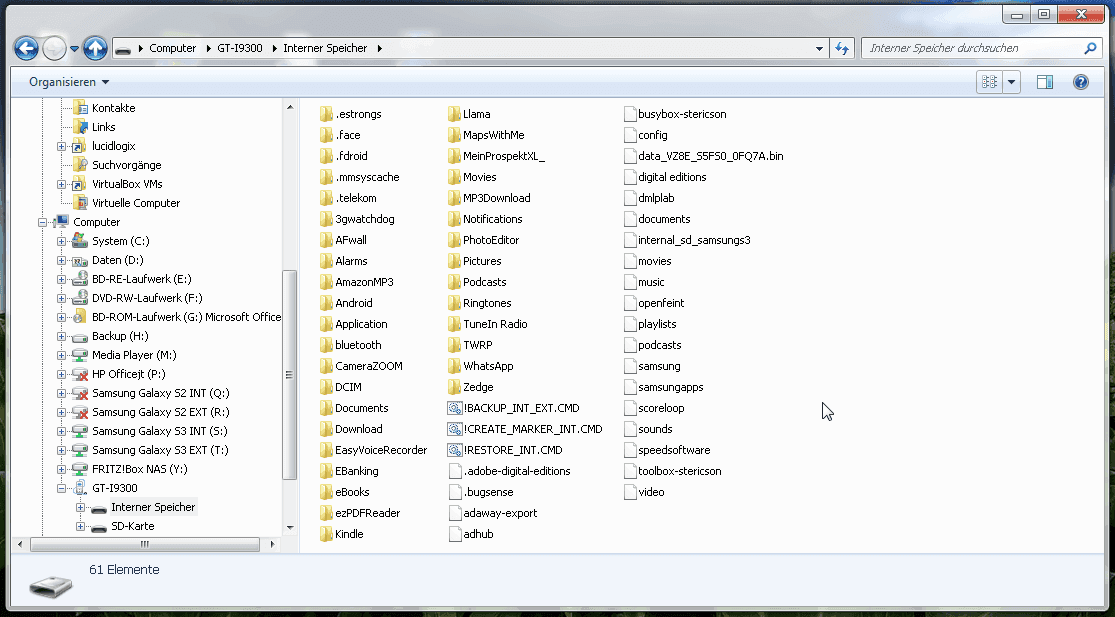The image size is (1115, 617).
Task: Select the data_VZ8E_S5FS0_0FQ7A.bin file icon
Action: pyautogui.click(x=629, y=156)
